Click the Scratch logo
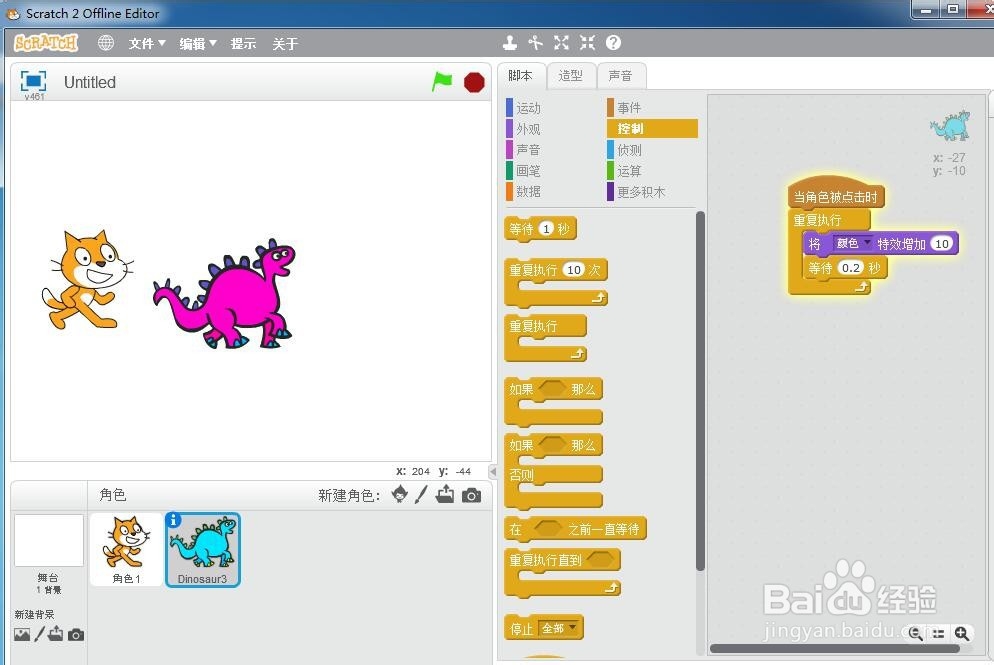 click(x=46, y=43)
